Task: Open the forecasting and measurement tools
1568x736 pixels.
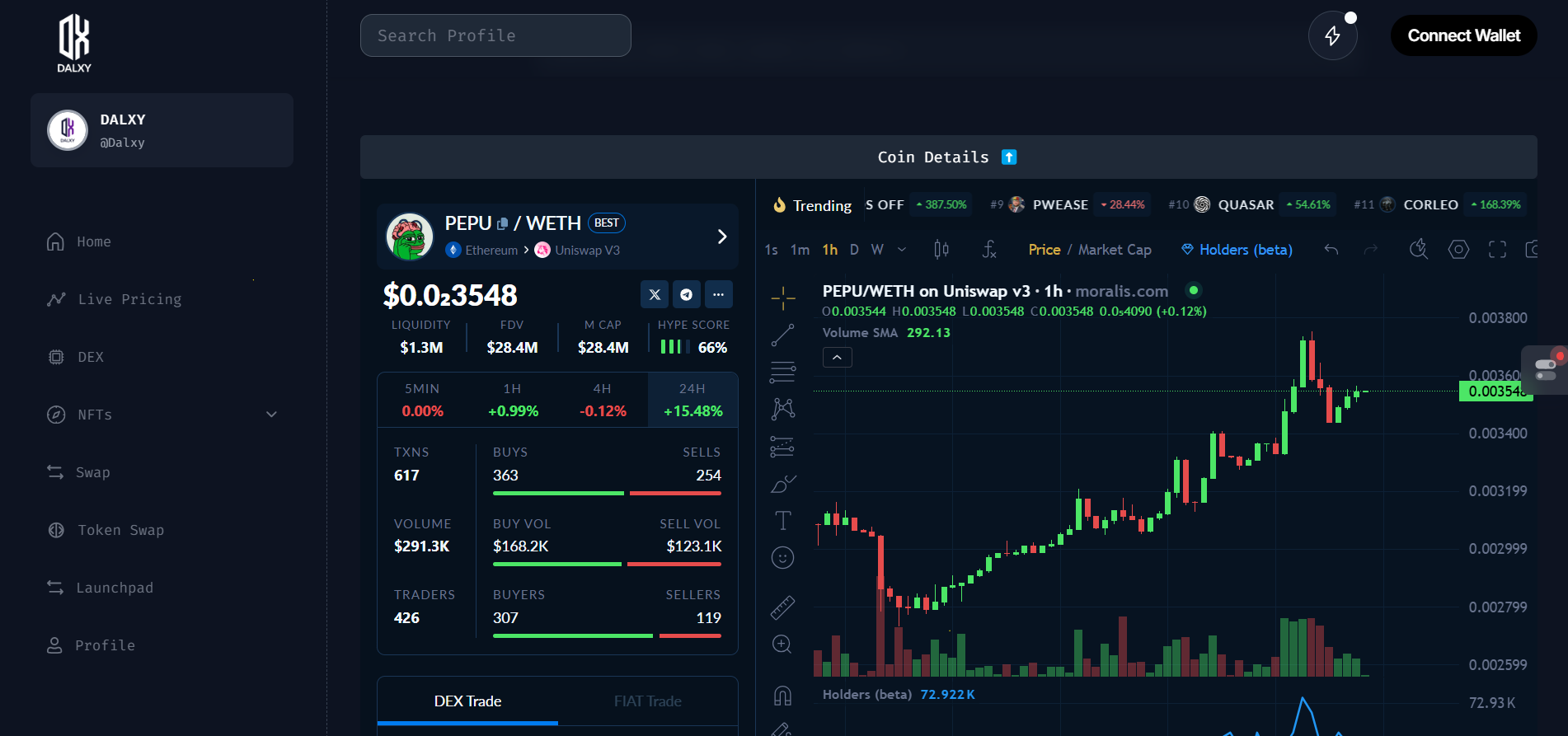Action: click(782, 447)
